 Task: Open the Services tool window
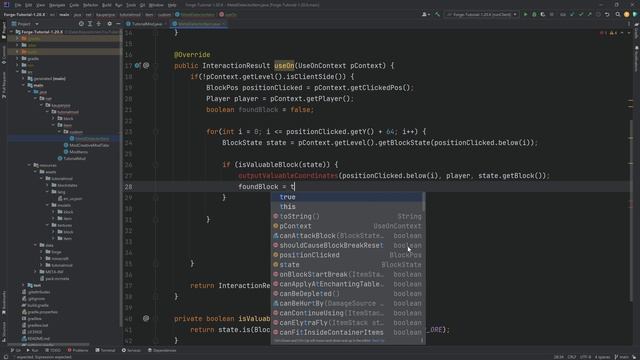[131, 350]
